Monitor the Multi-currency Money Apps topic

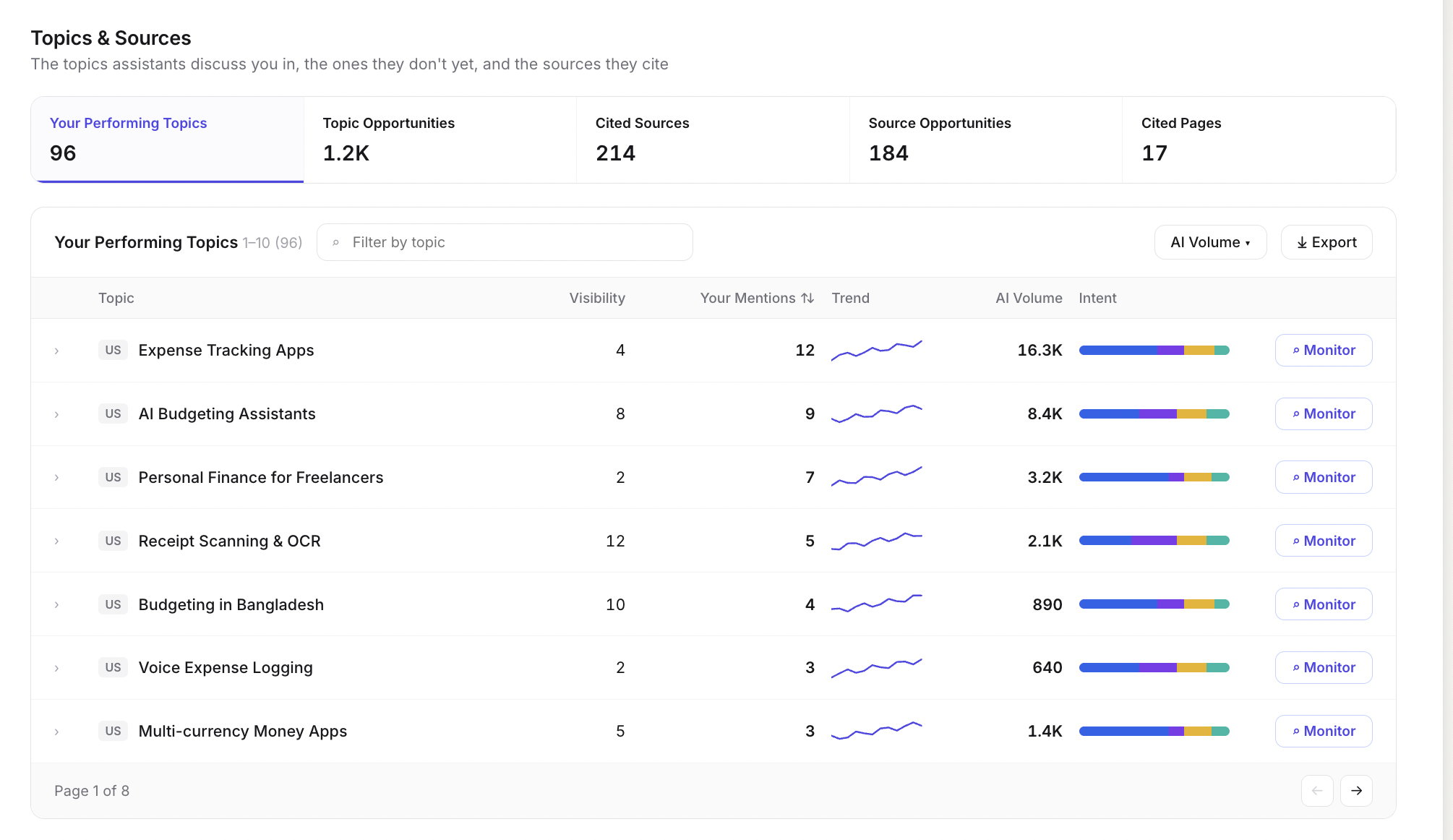1324,731
